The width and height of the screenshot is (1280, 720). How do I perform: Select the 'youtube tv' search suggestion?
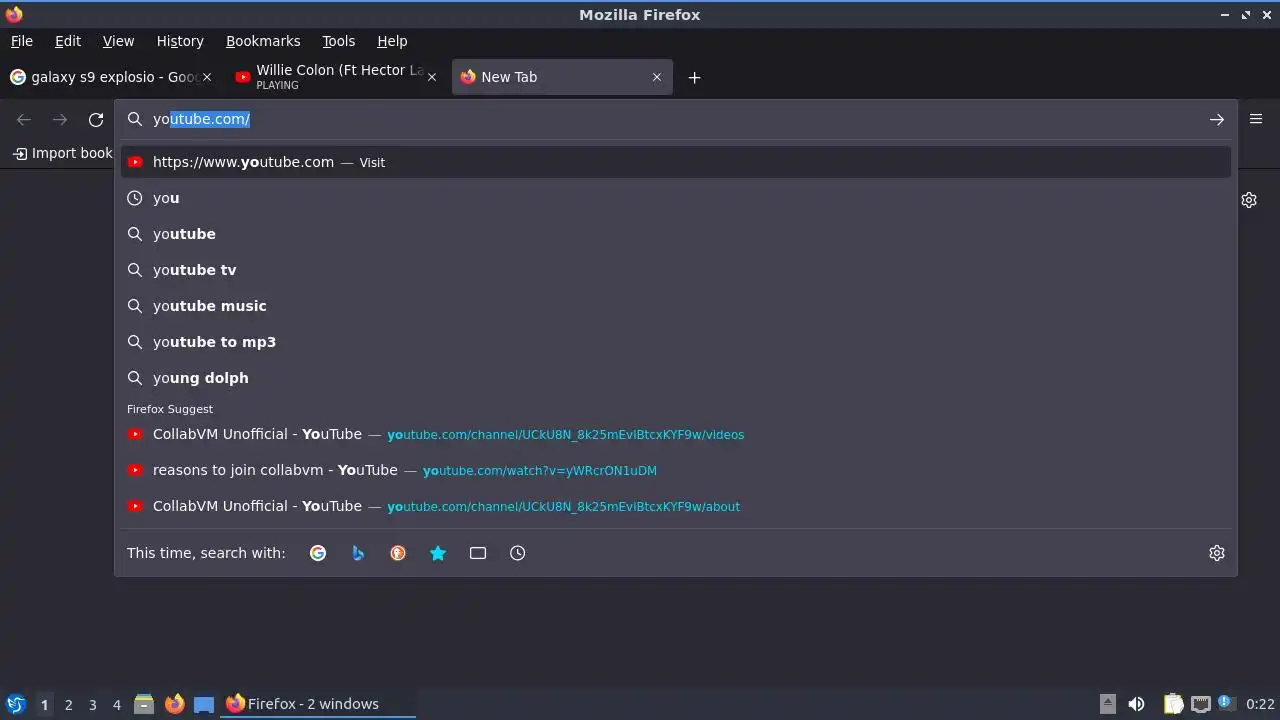pyautogui.click(x=675, y=270)
